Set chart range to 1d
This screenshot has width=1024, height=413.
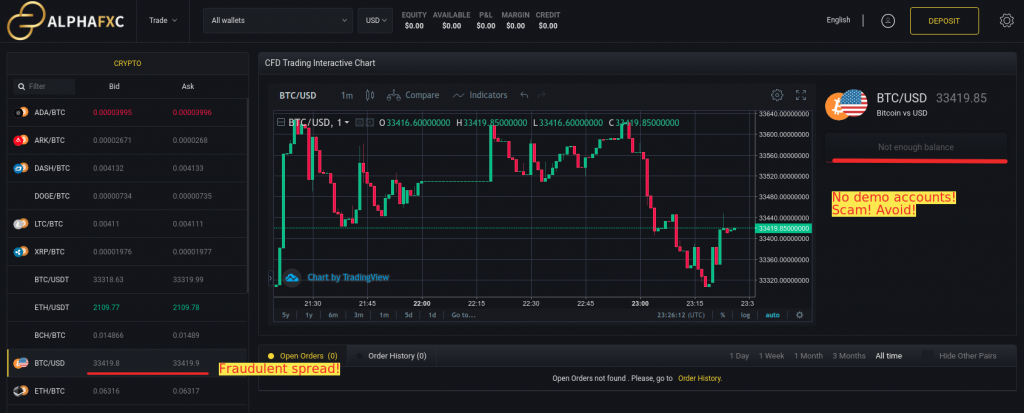[x=432, y=315]
